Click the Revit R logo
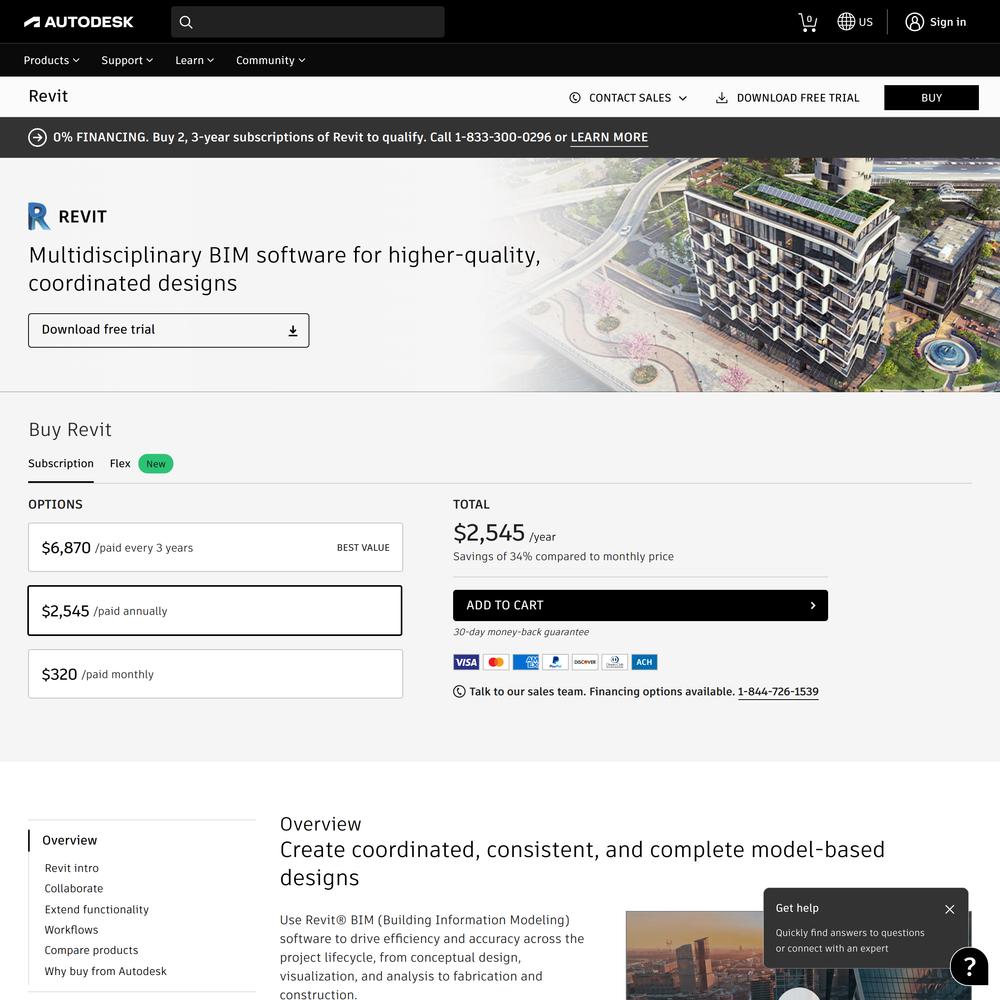The width and height of the screenshot is (1000, 1000). pyautogui.click(x=38, y=216)
